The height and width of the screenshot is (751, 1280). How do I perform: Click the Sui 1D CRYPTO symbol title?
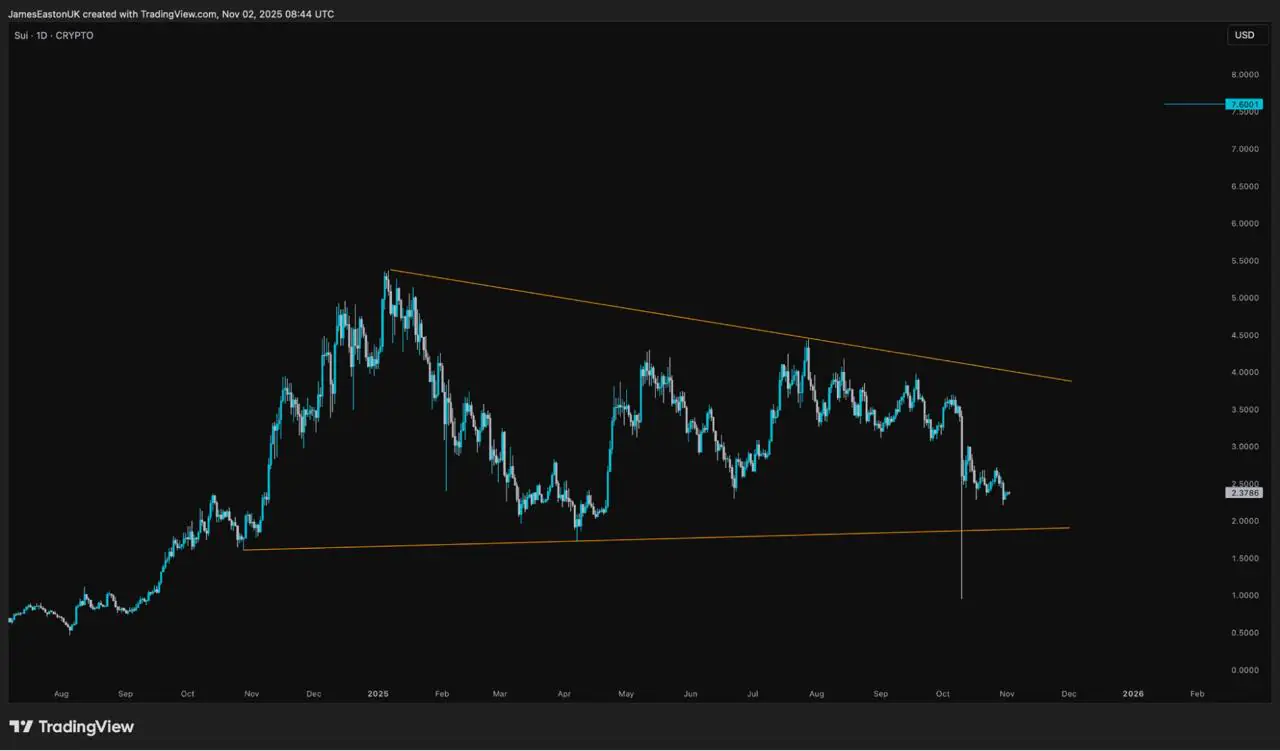[54, 35]
